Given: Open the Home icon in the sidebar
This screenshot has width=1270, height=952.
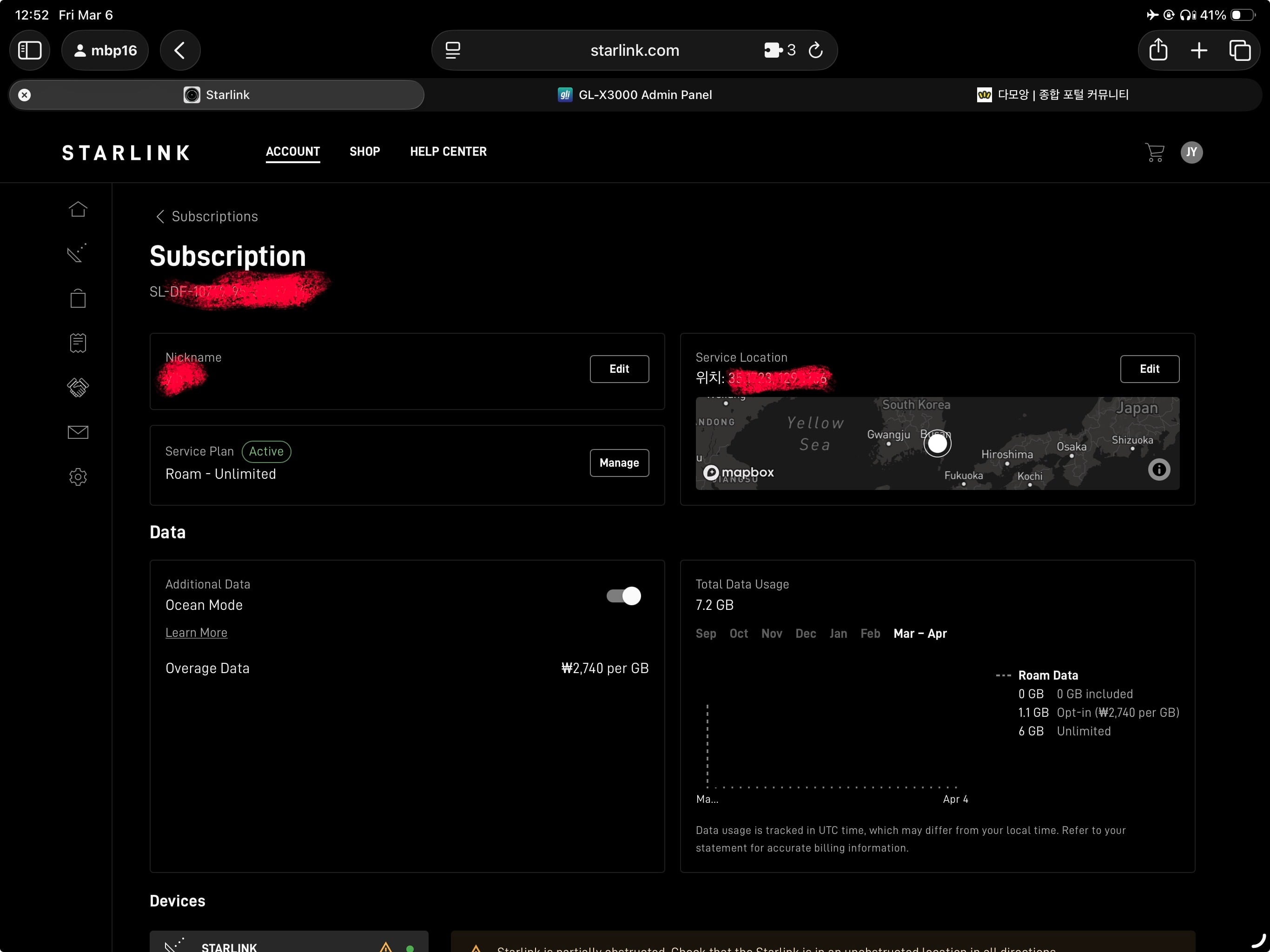Looking at the screenshot, I should [78, 209].
